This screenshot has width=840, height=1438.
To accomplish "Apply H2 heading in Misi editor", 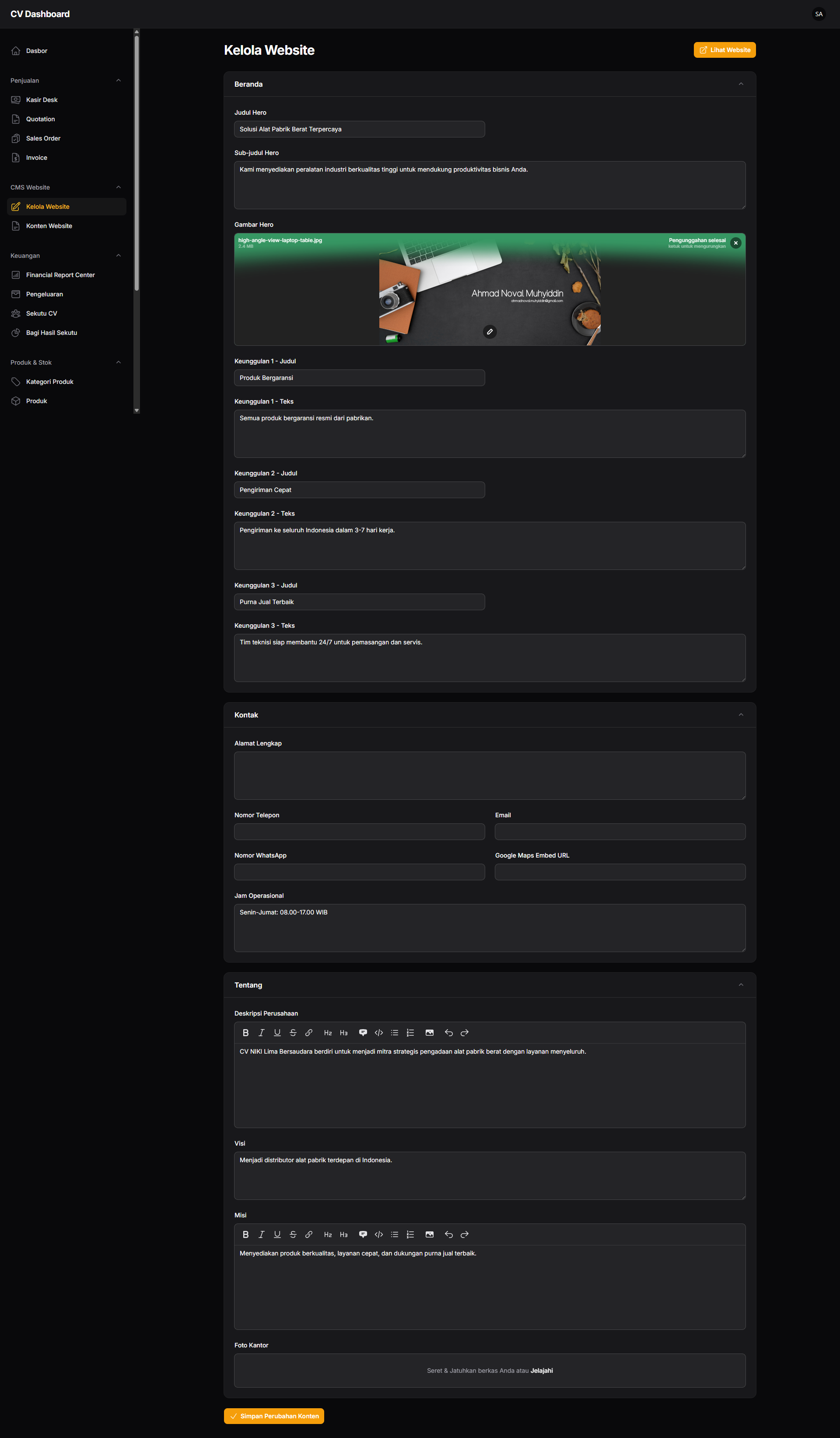I will (x=328, y=1234).
